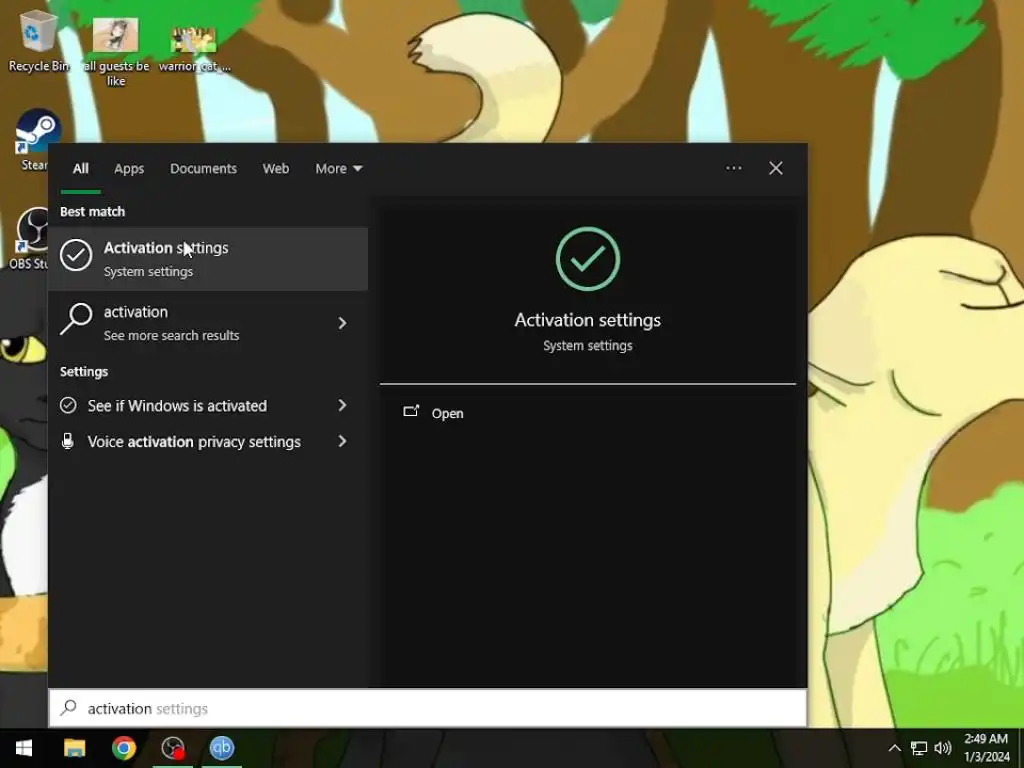The width and height of the screenshot is (1024, 768).
Task: Select the OBS Studio desktop shortcut
Action: 29,238
